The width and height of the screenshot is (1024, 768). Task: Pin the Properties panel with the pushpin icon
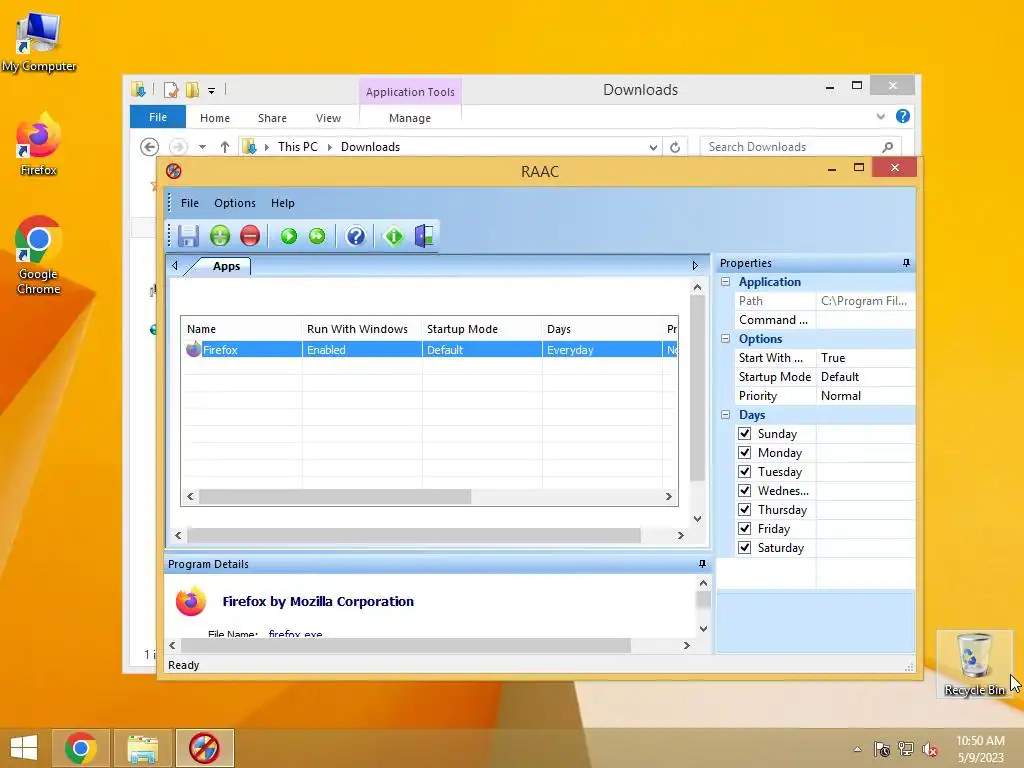coord(906,263)
